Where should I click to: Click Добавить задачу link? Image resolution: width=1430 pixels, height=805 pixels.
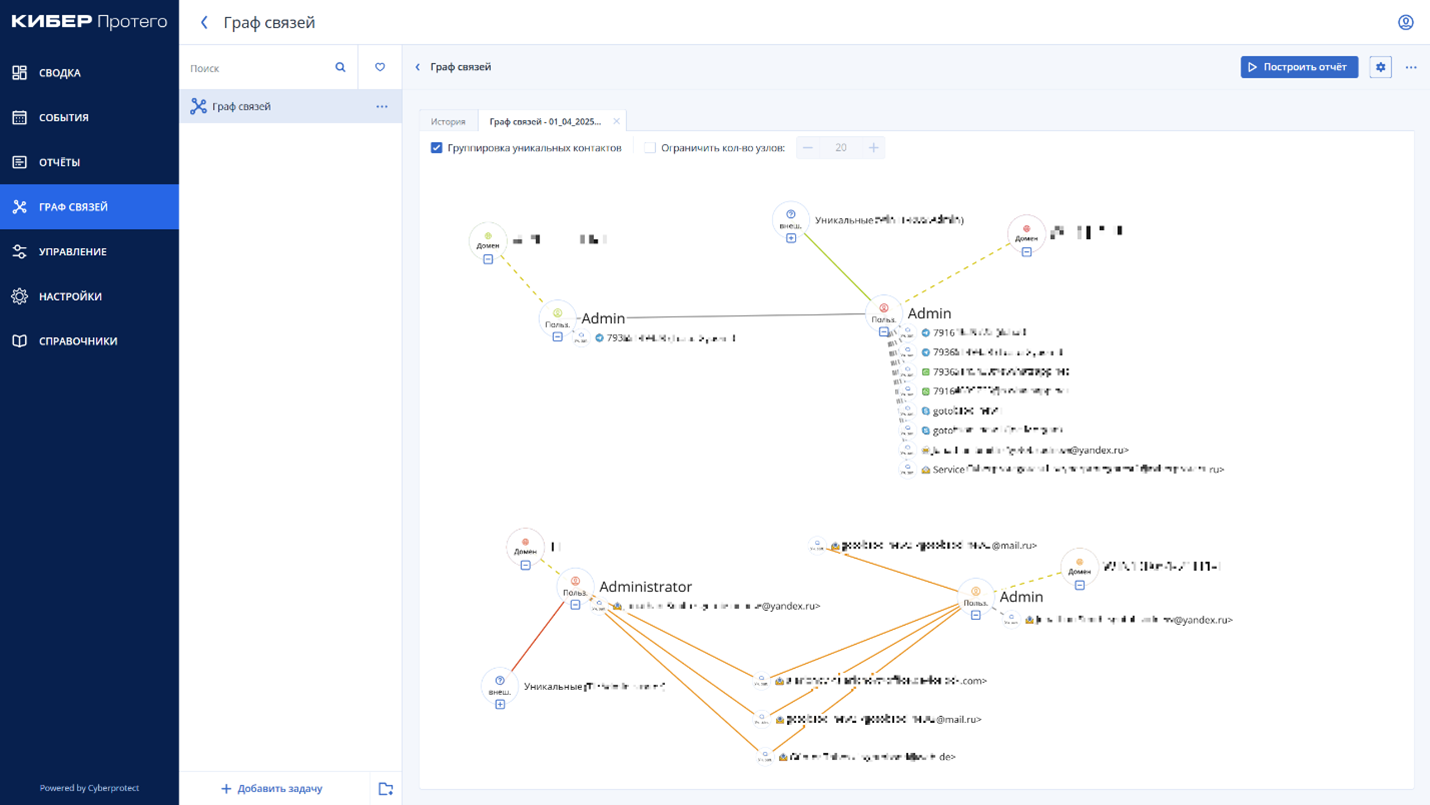(271, 789)
